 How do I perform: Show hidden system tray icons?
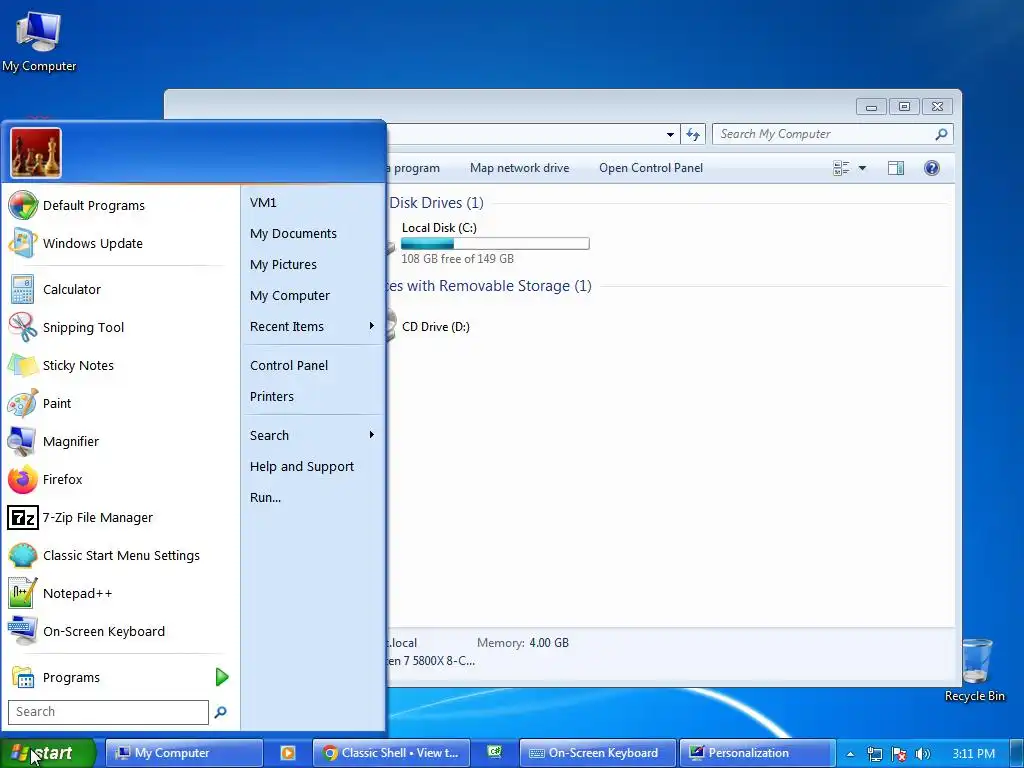(x=850, y=754)
